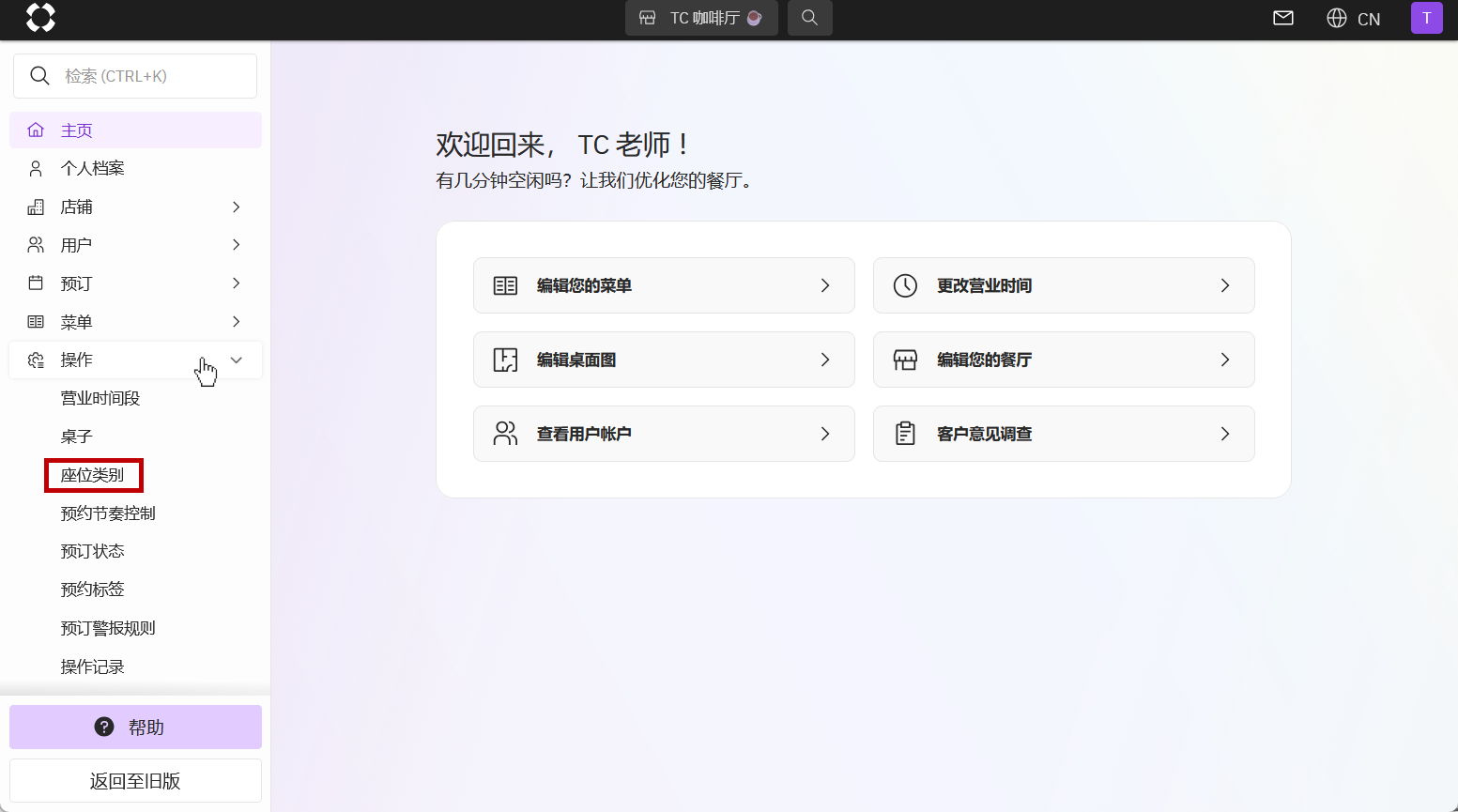
Task: Click 返回至旧版 button
Action: coord(135,781)
